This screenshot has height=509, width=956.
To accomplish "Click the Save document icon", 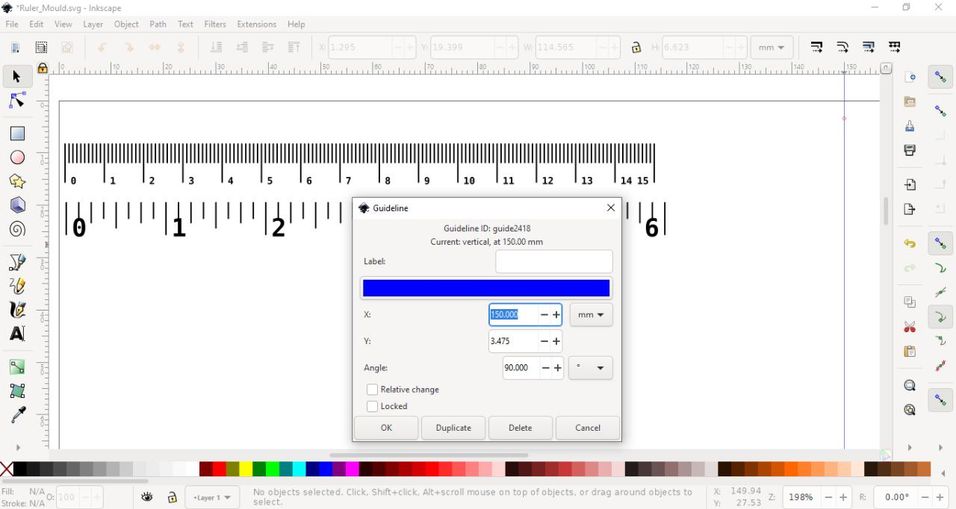I will 910,126.
